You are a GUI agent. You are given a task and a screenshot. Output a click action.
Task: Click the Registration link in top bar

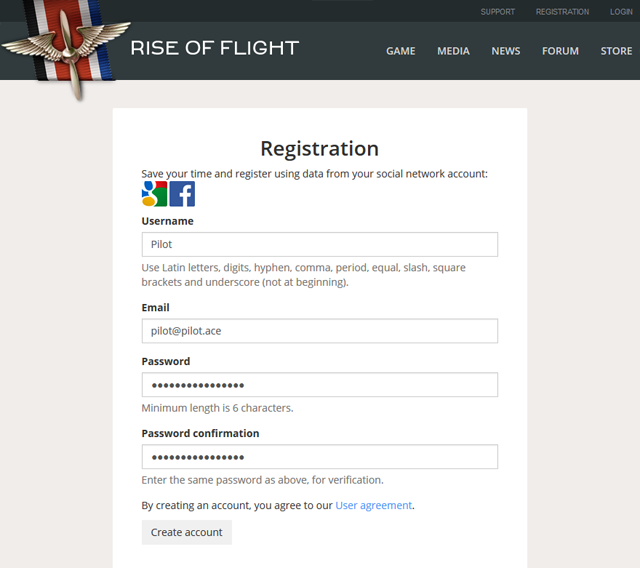562,12
